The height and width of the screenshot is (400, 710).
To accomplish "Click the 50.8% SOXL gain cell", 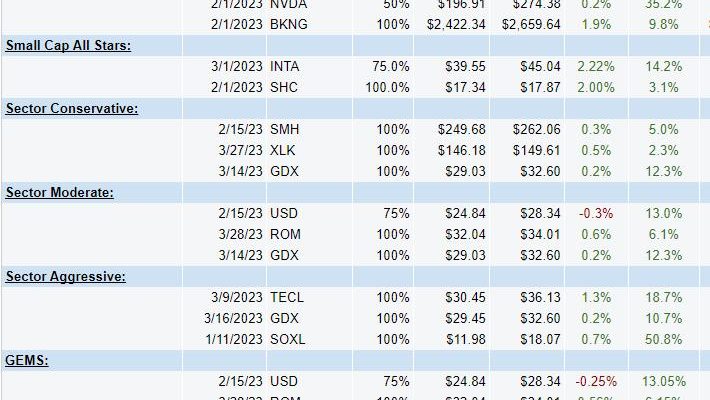I will (x=663, y=339).
